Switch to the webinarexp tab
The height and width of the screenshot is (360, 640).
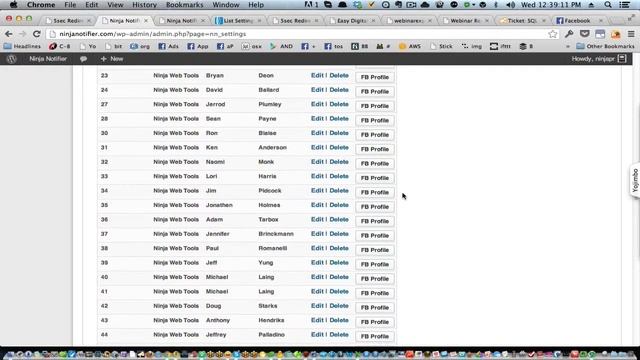pos(409,20)
